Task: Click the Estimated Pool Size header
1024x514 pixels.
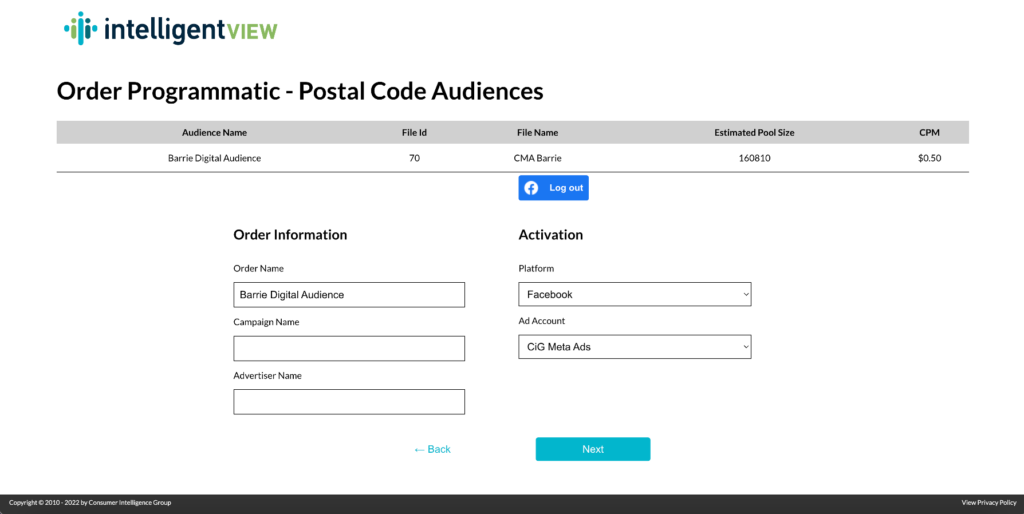Action: tap(754, 133)
